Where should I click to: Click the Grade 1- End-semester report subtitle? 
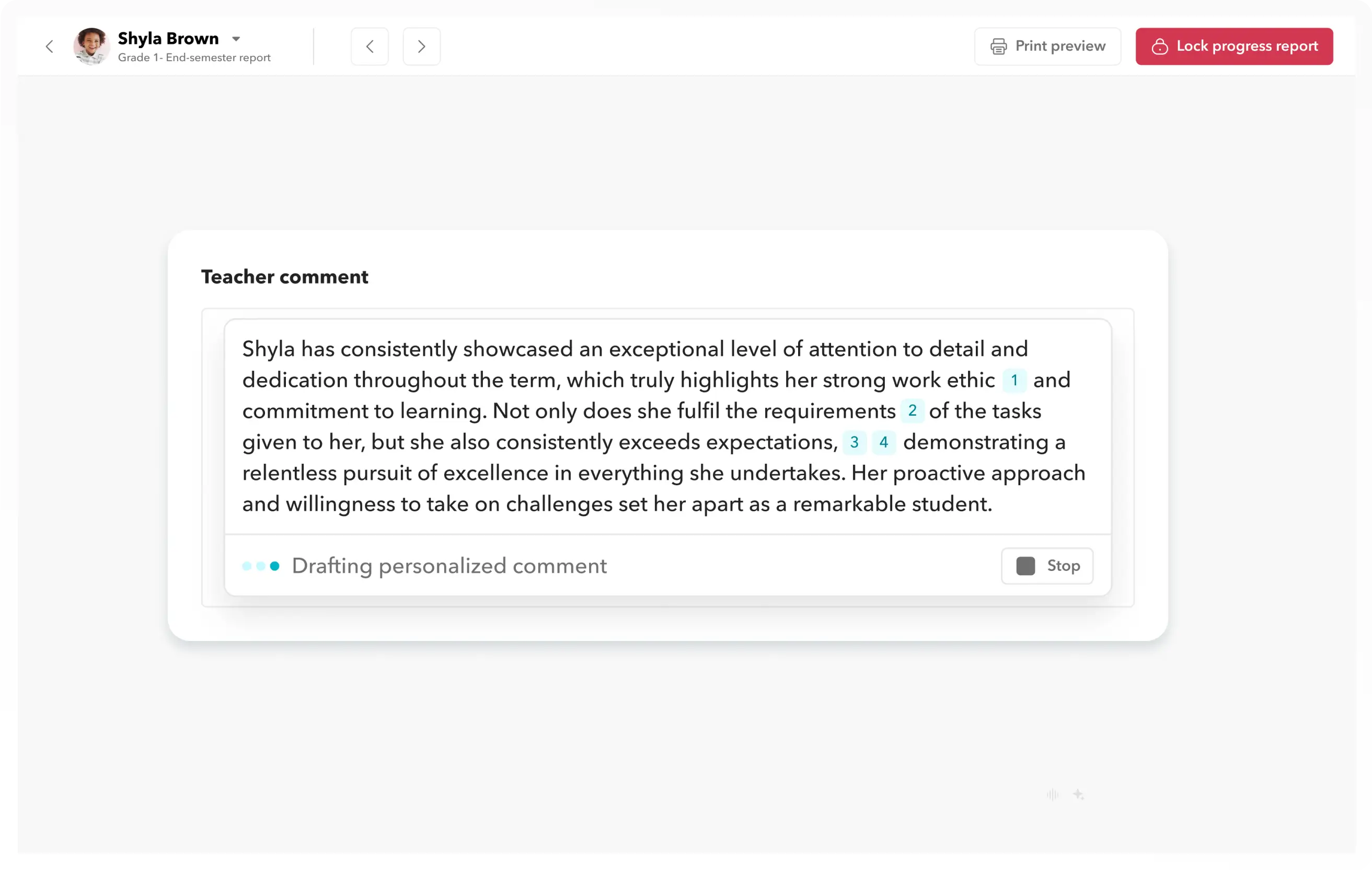pyautogui.click(x=194, y=58)
